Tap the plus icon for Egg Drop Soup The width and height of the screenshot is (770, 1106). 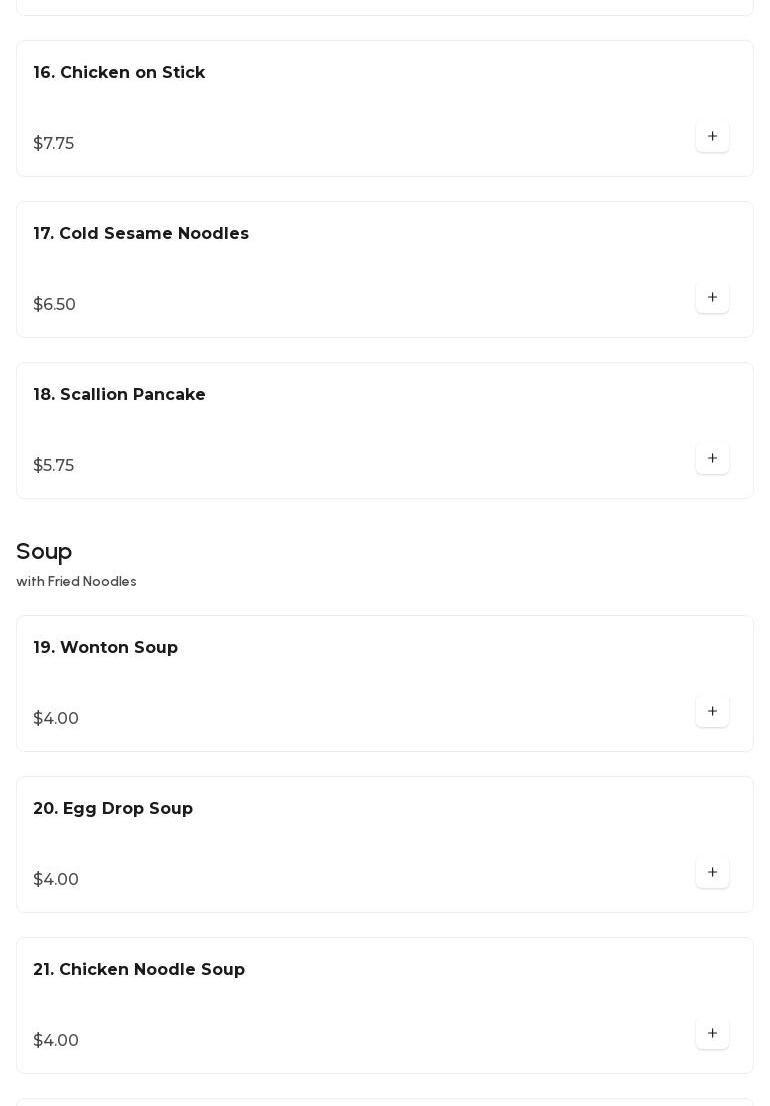[x=712, y=873]
